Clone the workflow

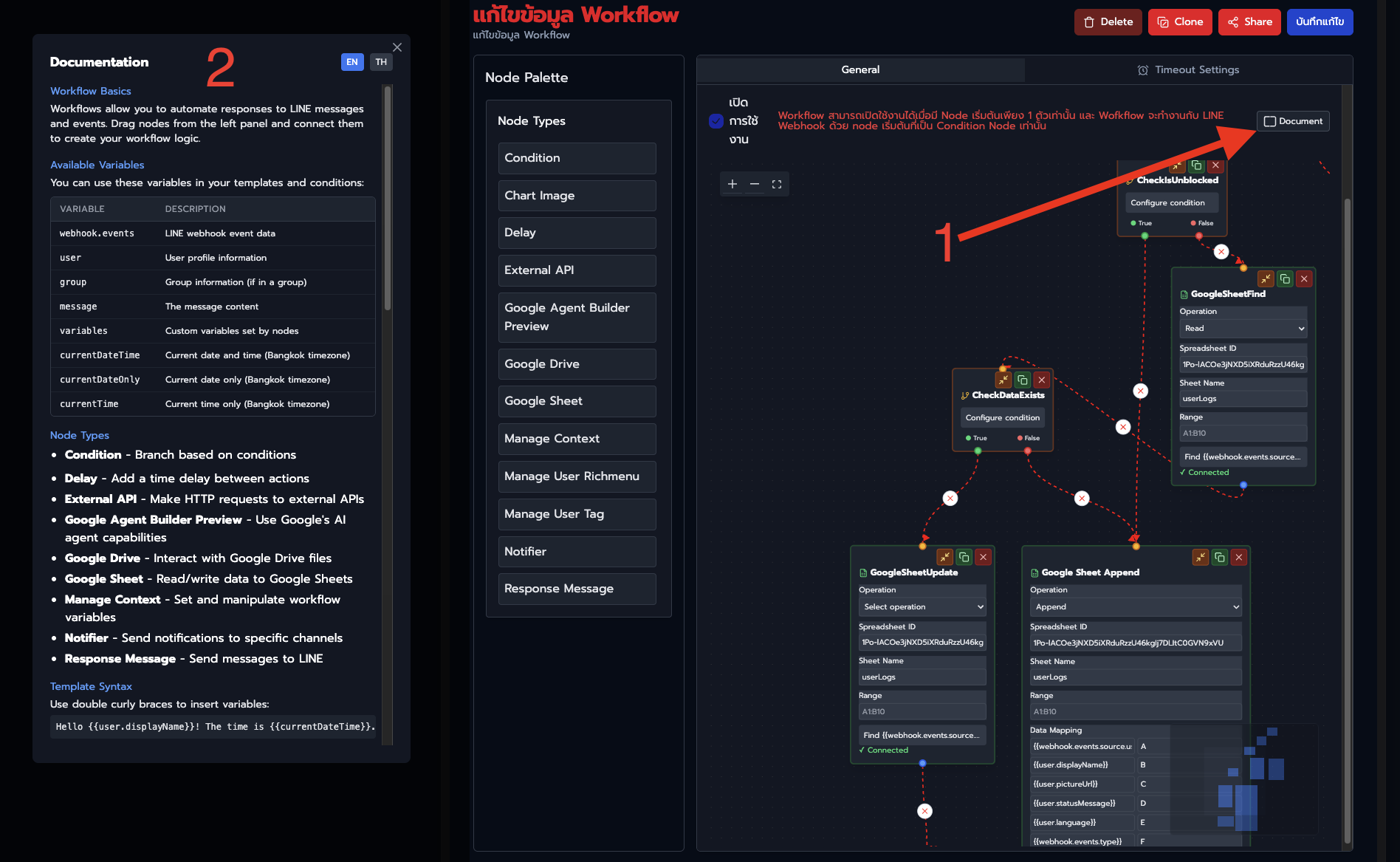click(1180, 21)
